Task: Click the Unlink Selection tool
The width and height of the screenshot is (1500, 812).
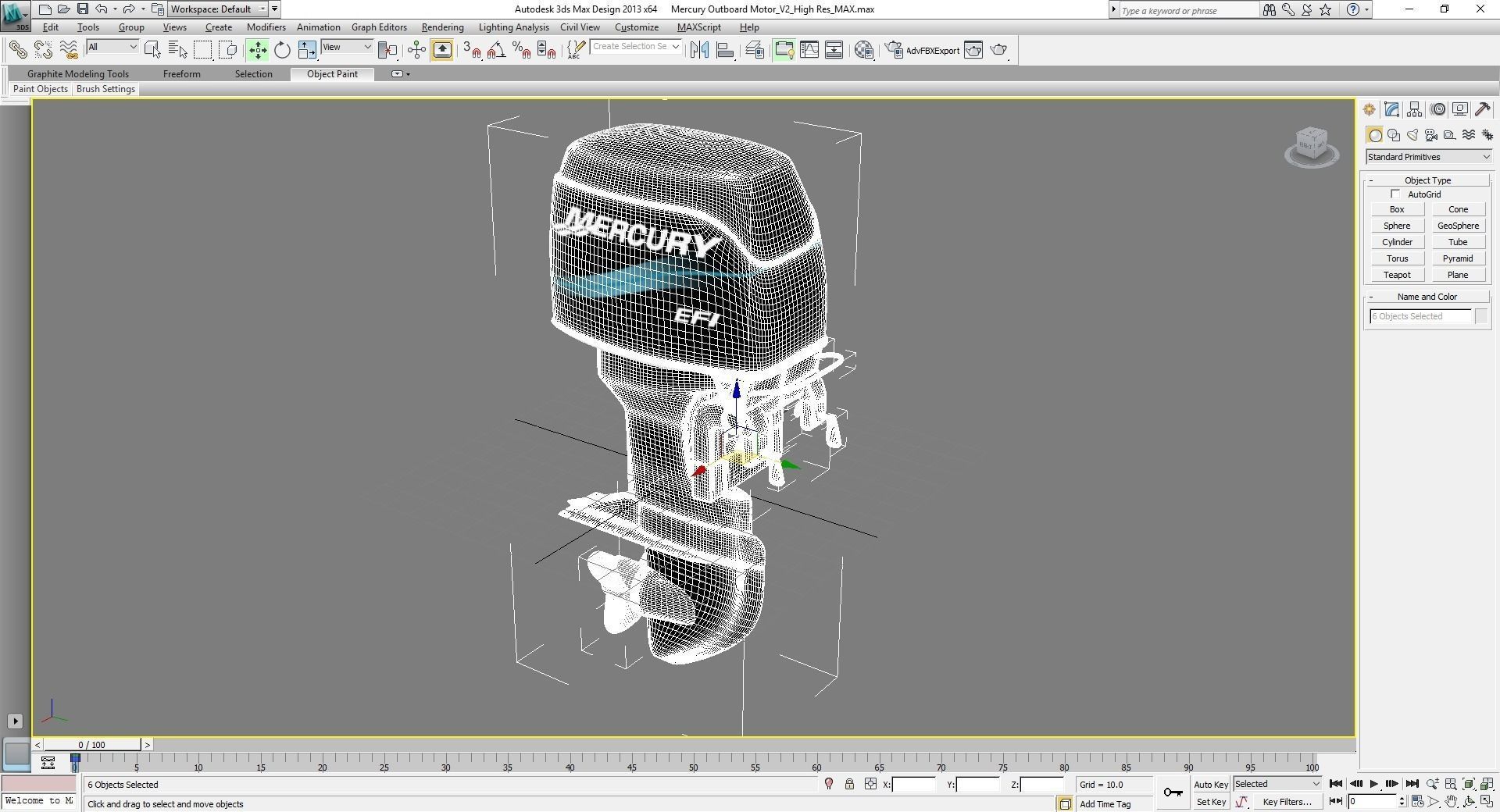Action: pyautogui.click(x=43, y=50)
